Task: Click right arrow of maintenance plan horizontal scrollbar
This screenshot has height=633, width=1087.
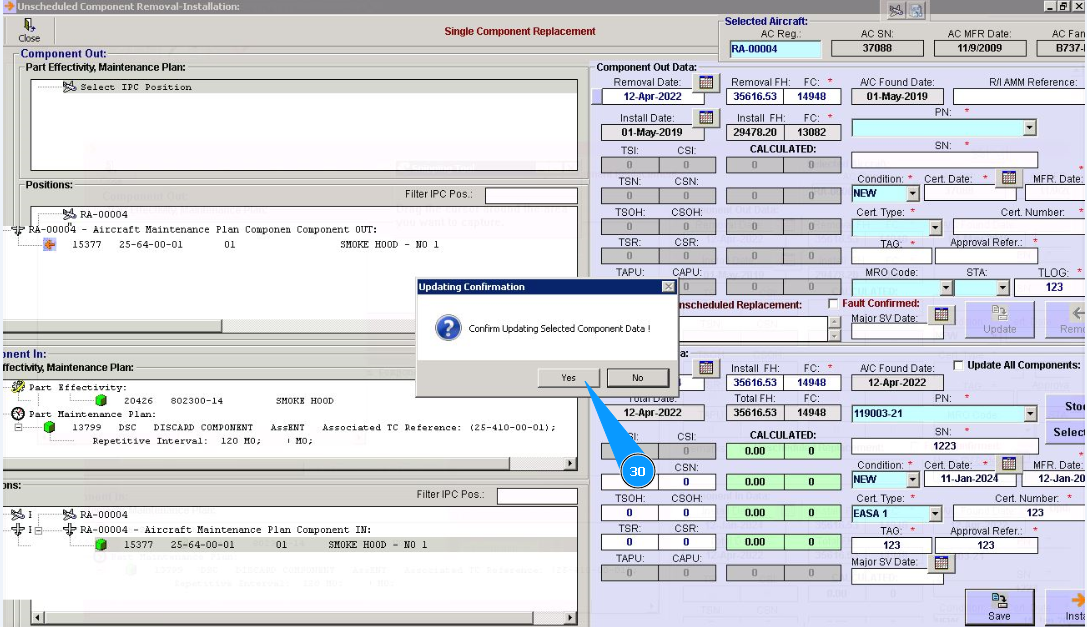Action: point(571,464)
